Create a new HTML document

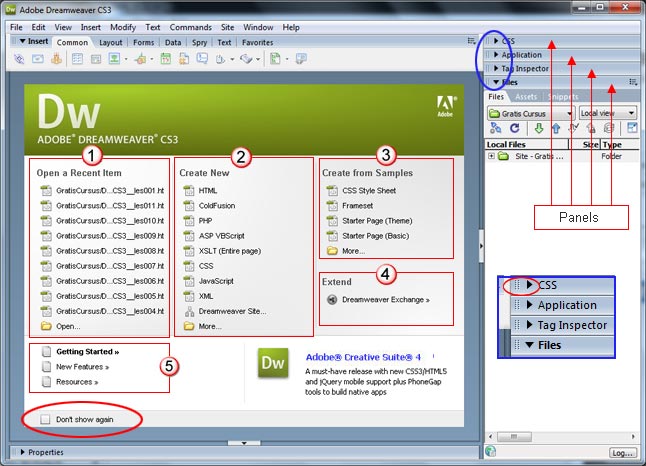point(201,190)
